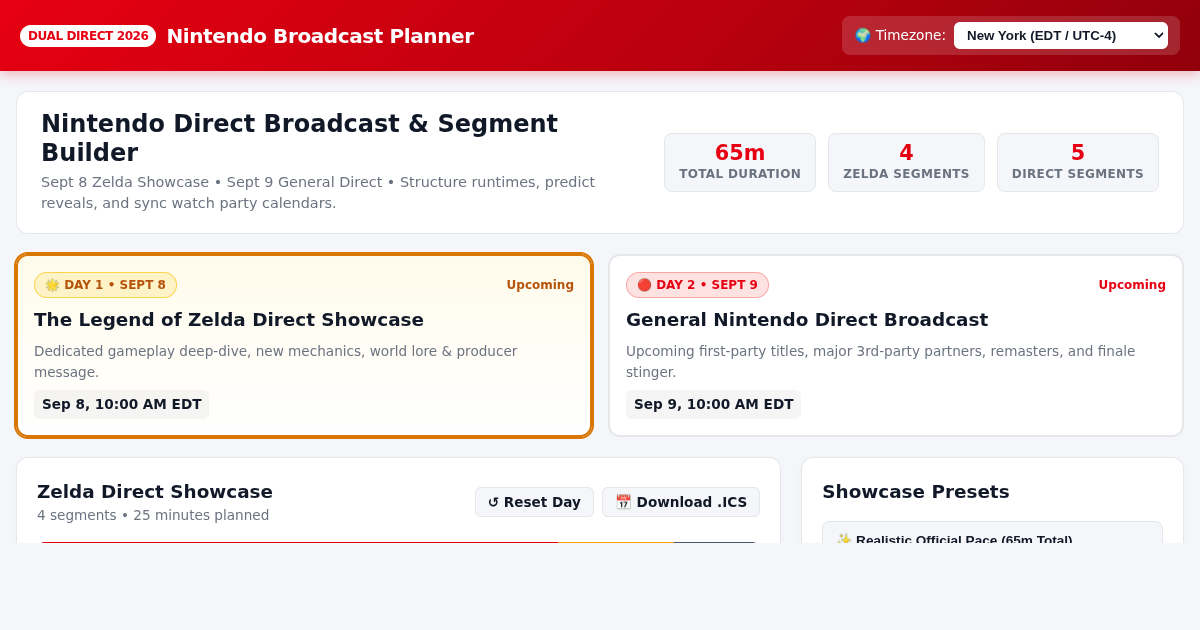
Task: Open the Timezone dropdown
Action: click(x=1060, y=35)
